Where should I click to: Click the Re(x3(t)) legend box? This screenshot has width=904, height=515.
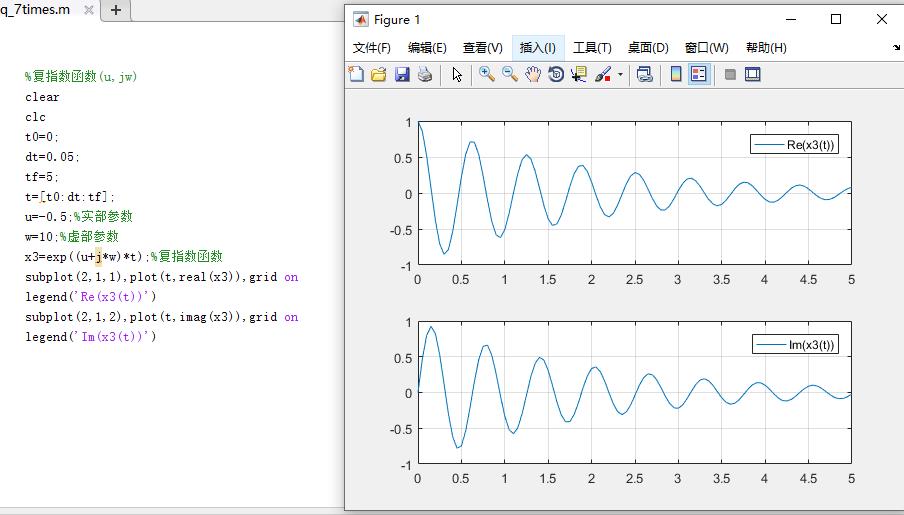(x=794, y=145)
